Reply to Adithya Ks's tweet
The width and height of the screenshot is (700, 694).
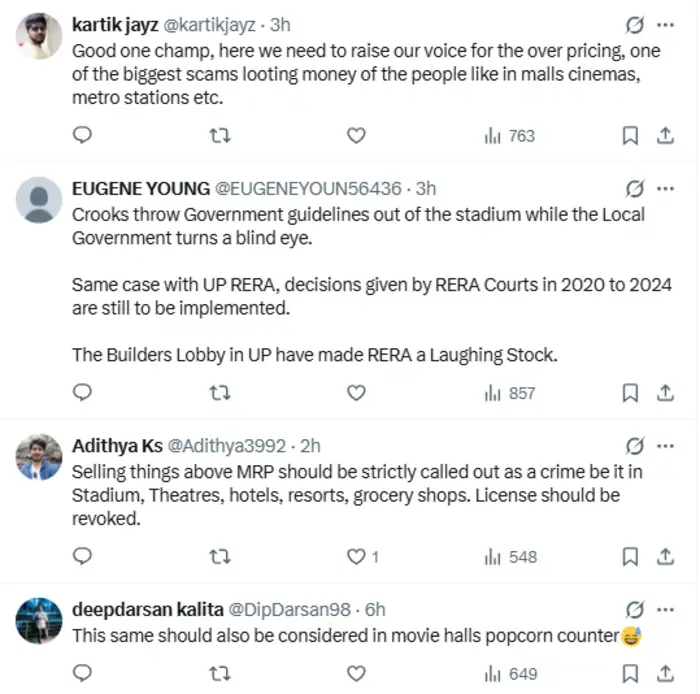pos(84,556)
